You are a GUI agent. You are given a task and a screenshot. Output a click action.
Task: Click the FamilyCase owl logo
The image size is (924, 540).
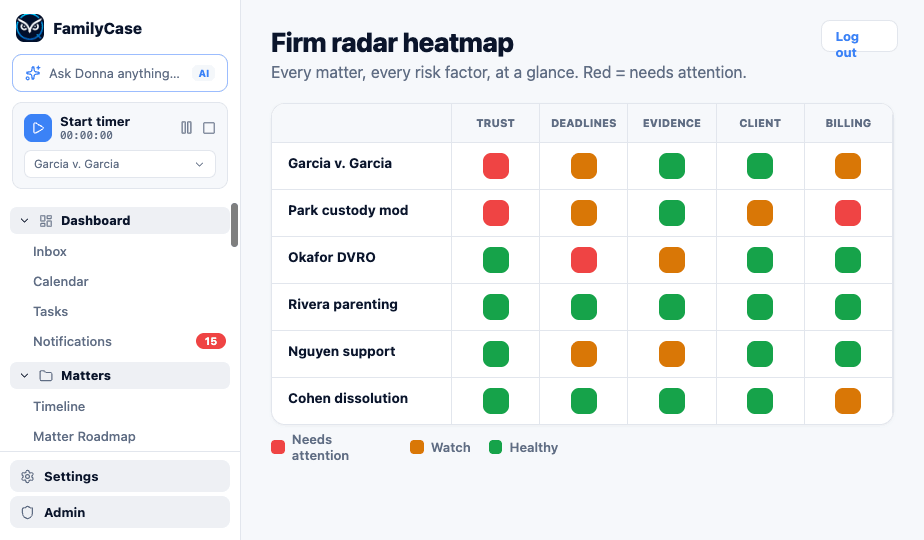pos(30,28)
